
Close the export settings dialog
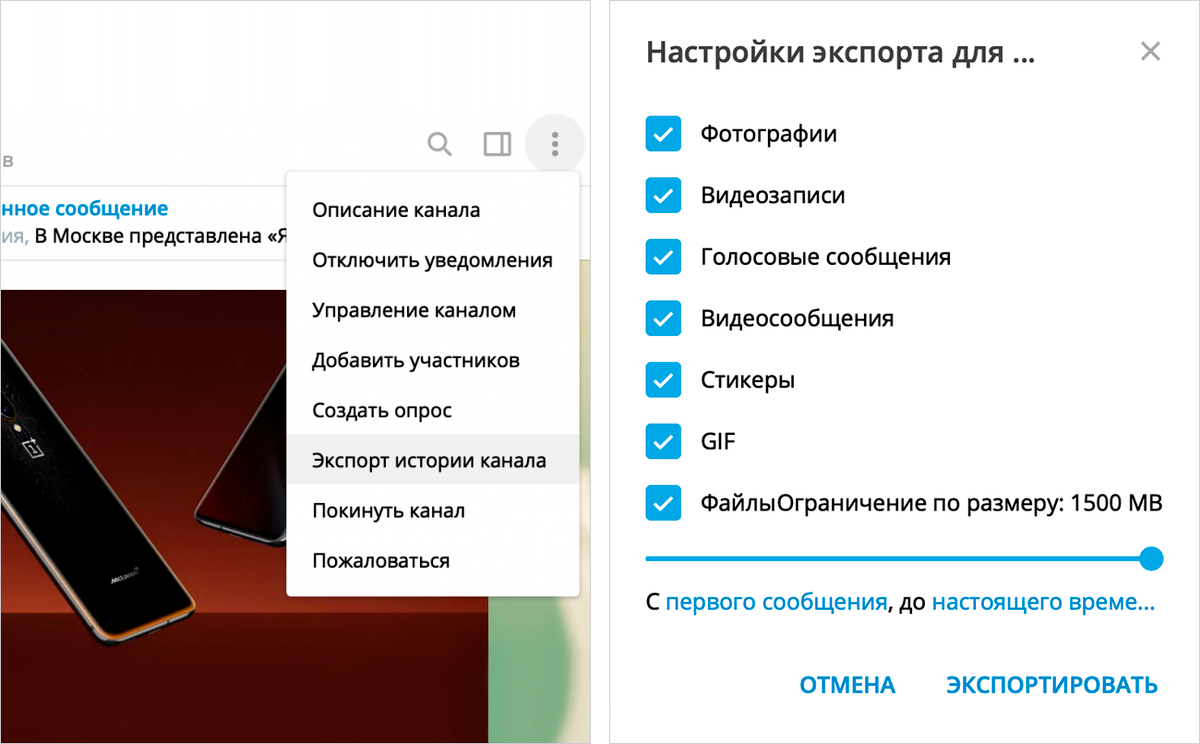tap(1150, 52)
